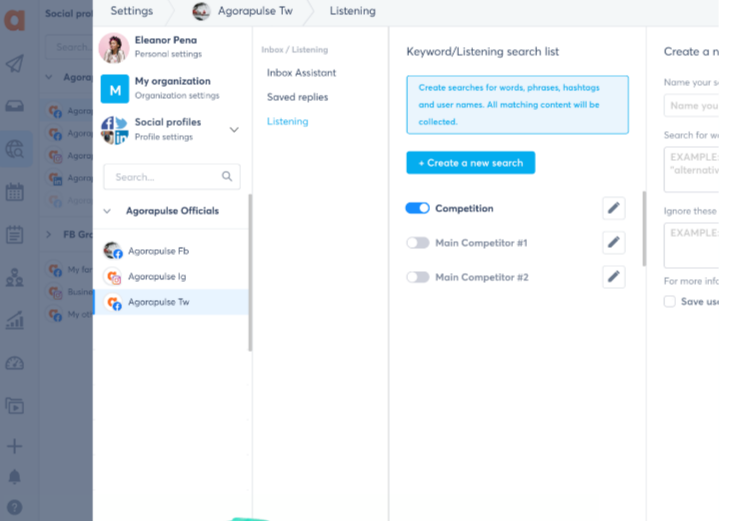
Task: Expand the Social profiles chevron
Action: click(x=234, y=130)
